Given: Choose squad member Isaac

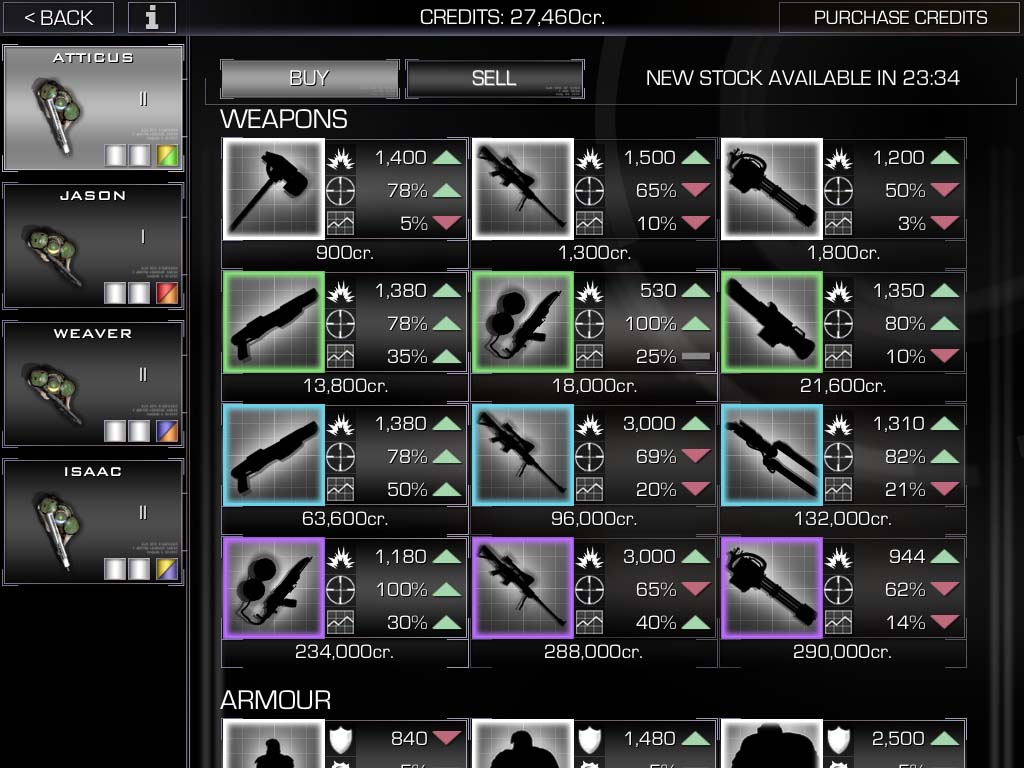Looking at the screenshot, I should coord(93,522).
